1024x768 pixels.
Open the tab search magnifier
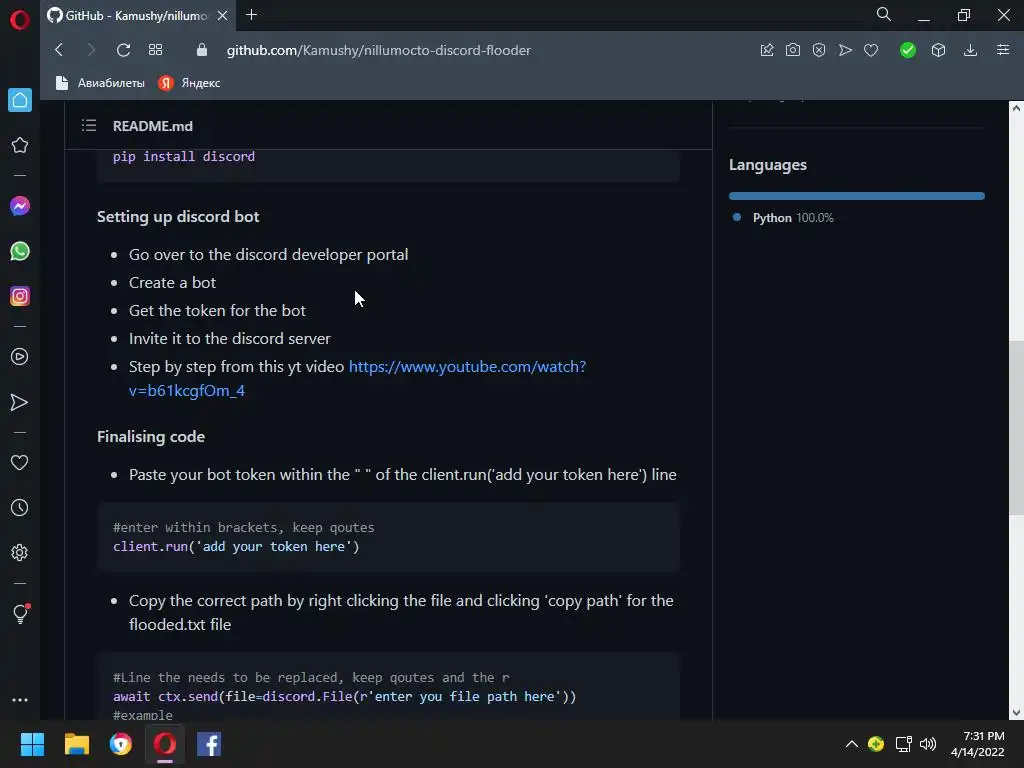(884, 14)
